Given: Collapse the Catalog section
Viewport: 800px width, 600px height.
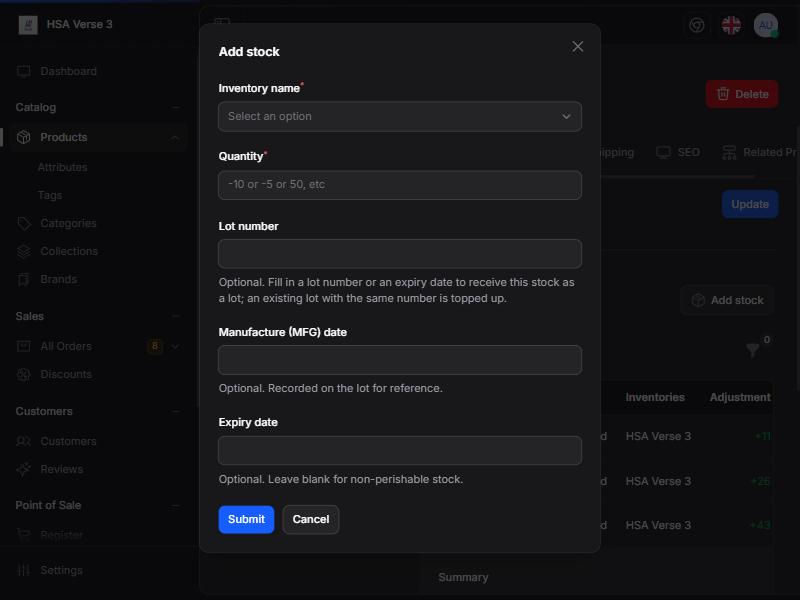Looking at the screenshot, I should tap(176, 107).
